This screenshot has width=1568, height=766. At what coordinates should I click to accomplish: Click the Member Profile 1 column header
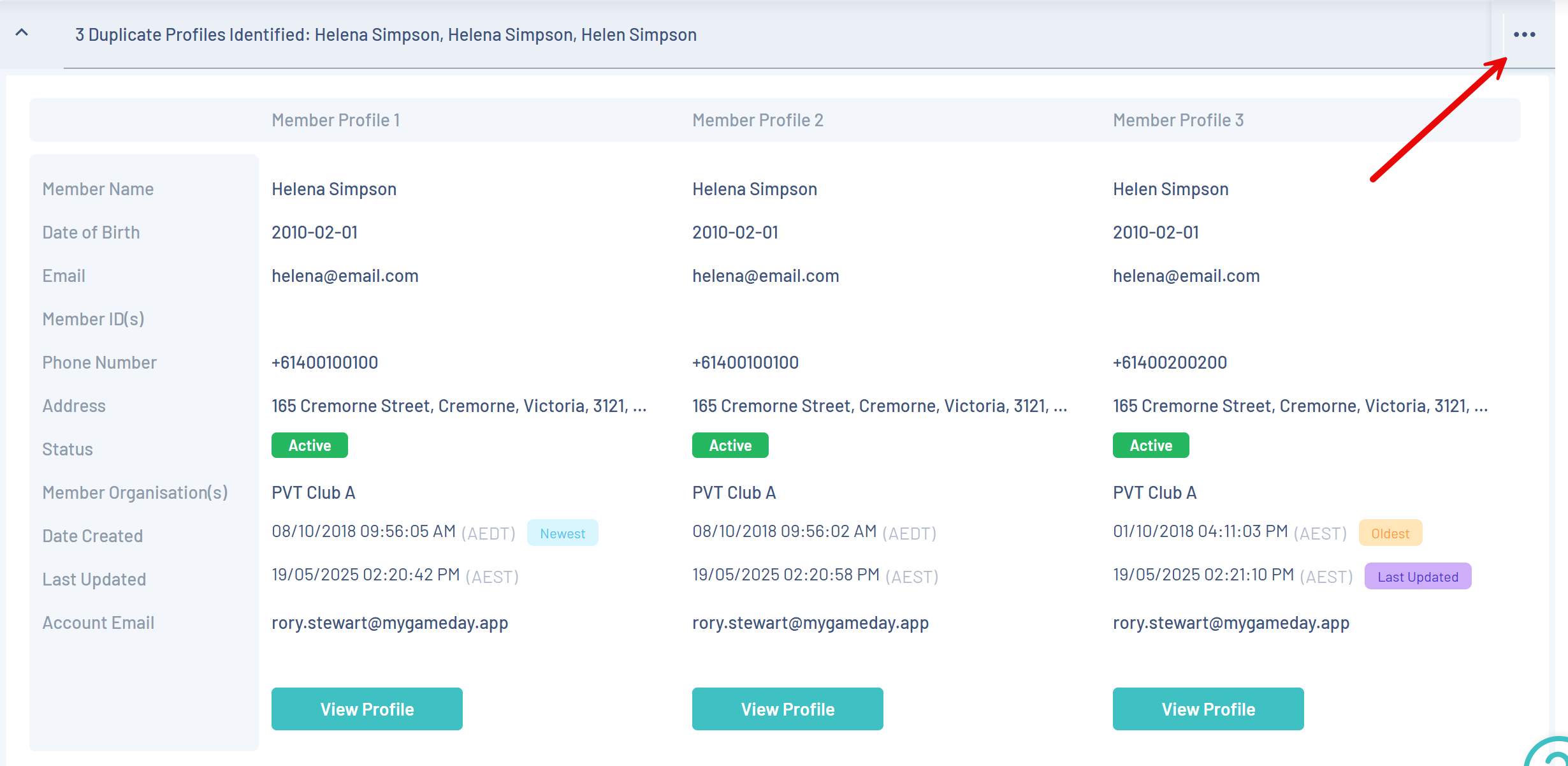pos(336,120)
